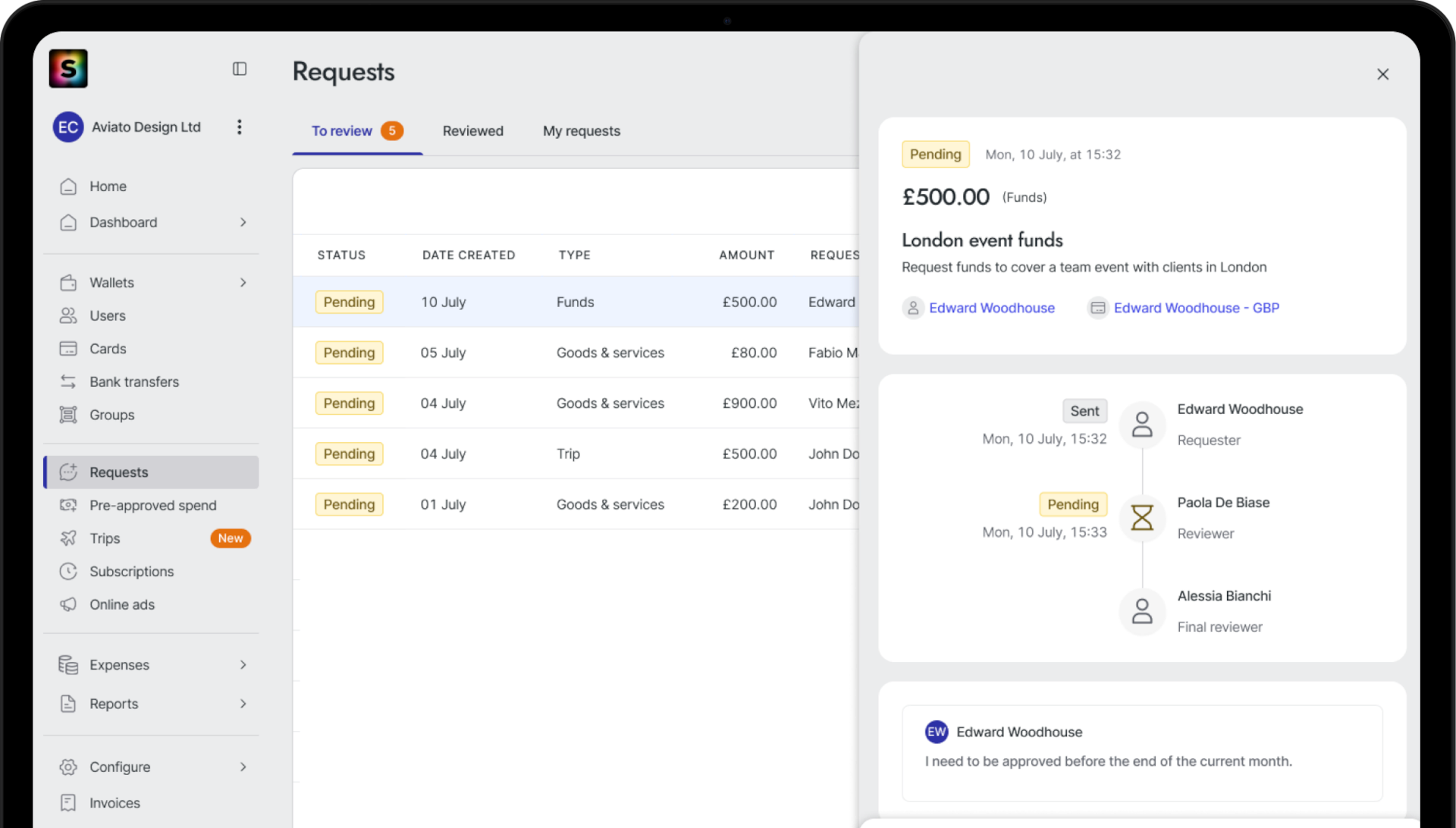Open the Aviato Design Ltd options menu
This screenshot has height=828, width=1456.
click(x=240, y=127)
